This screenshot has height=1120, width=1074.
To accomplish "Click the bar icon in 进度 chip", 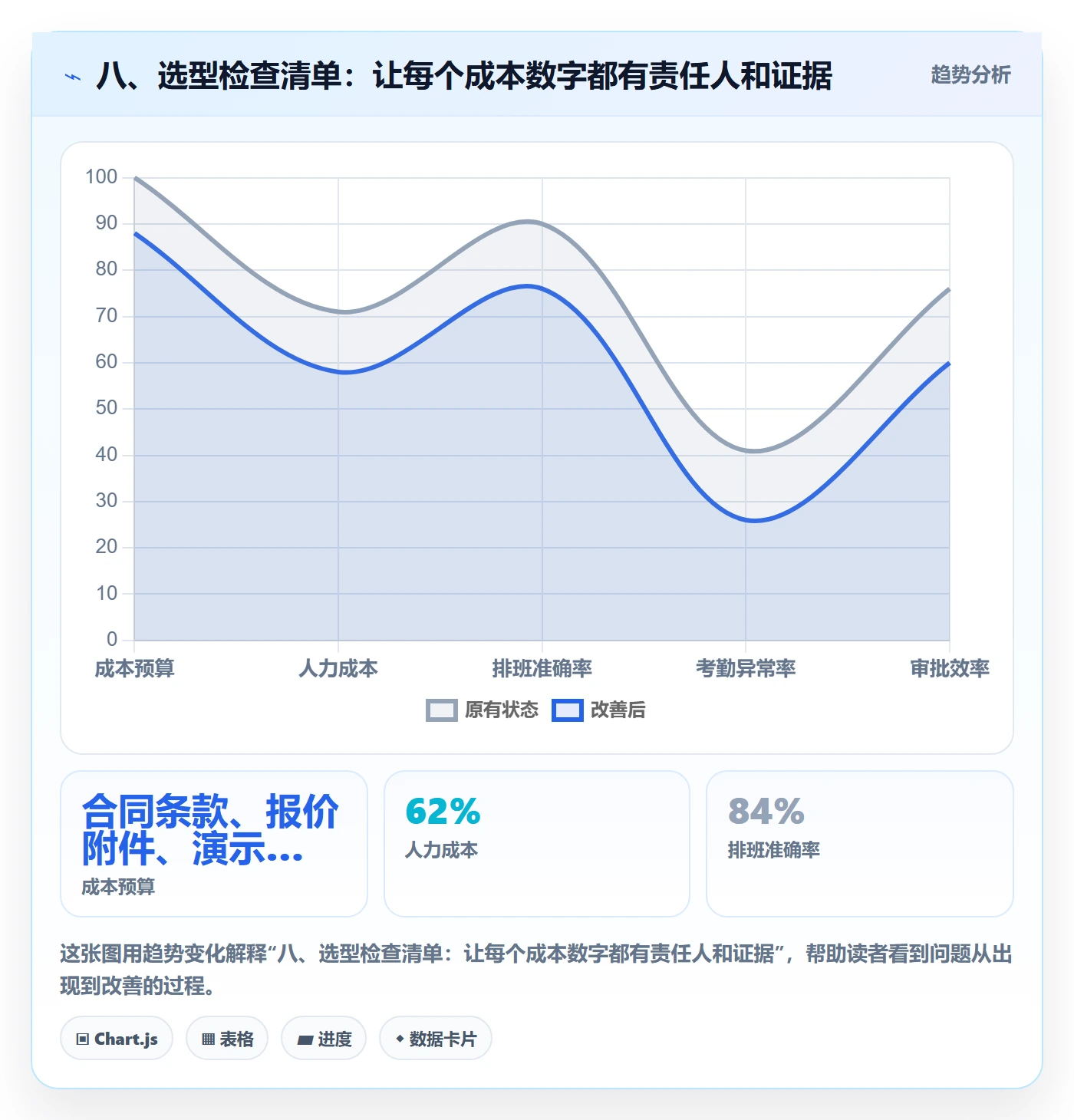I will (x=305, y=1040).
